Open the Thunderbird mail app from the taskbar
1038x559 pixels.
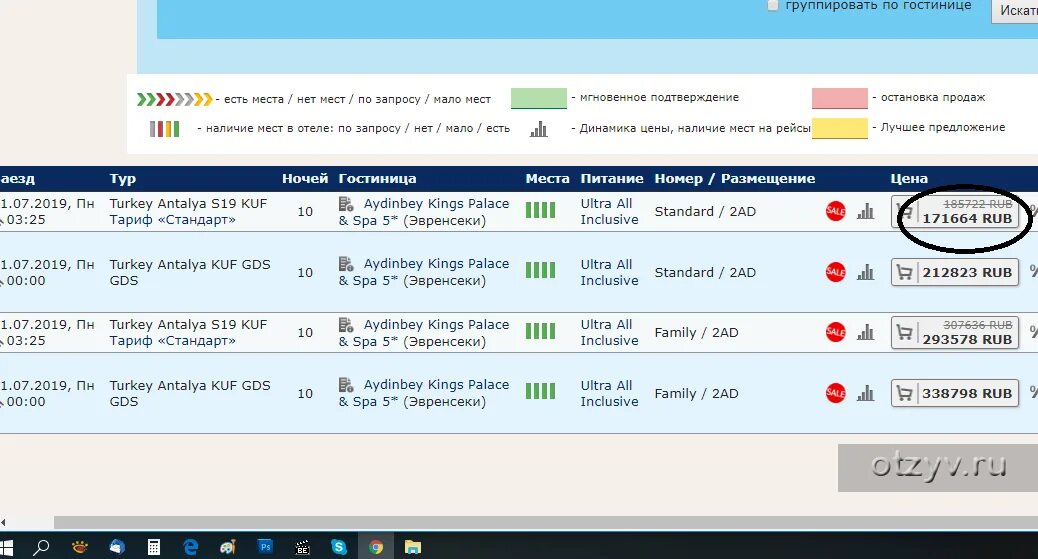tap(117, 547)
